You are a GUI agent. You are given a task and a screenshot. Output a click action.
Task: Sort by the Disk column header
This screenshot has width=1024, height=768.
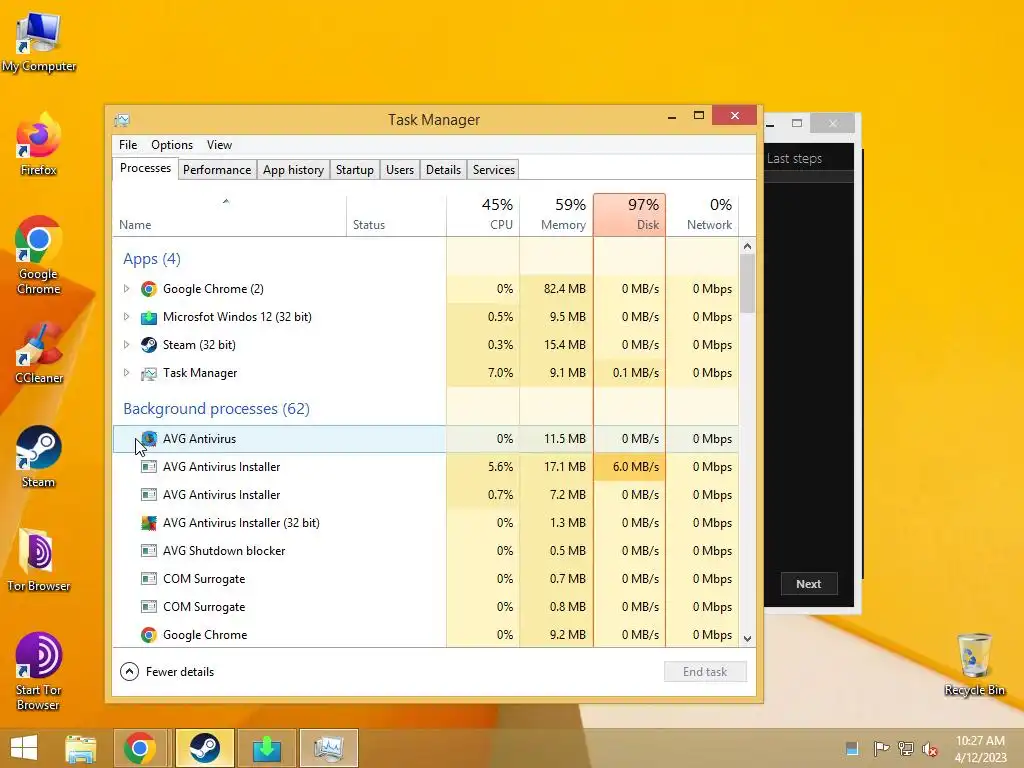[x=630, y=216]
